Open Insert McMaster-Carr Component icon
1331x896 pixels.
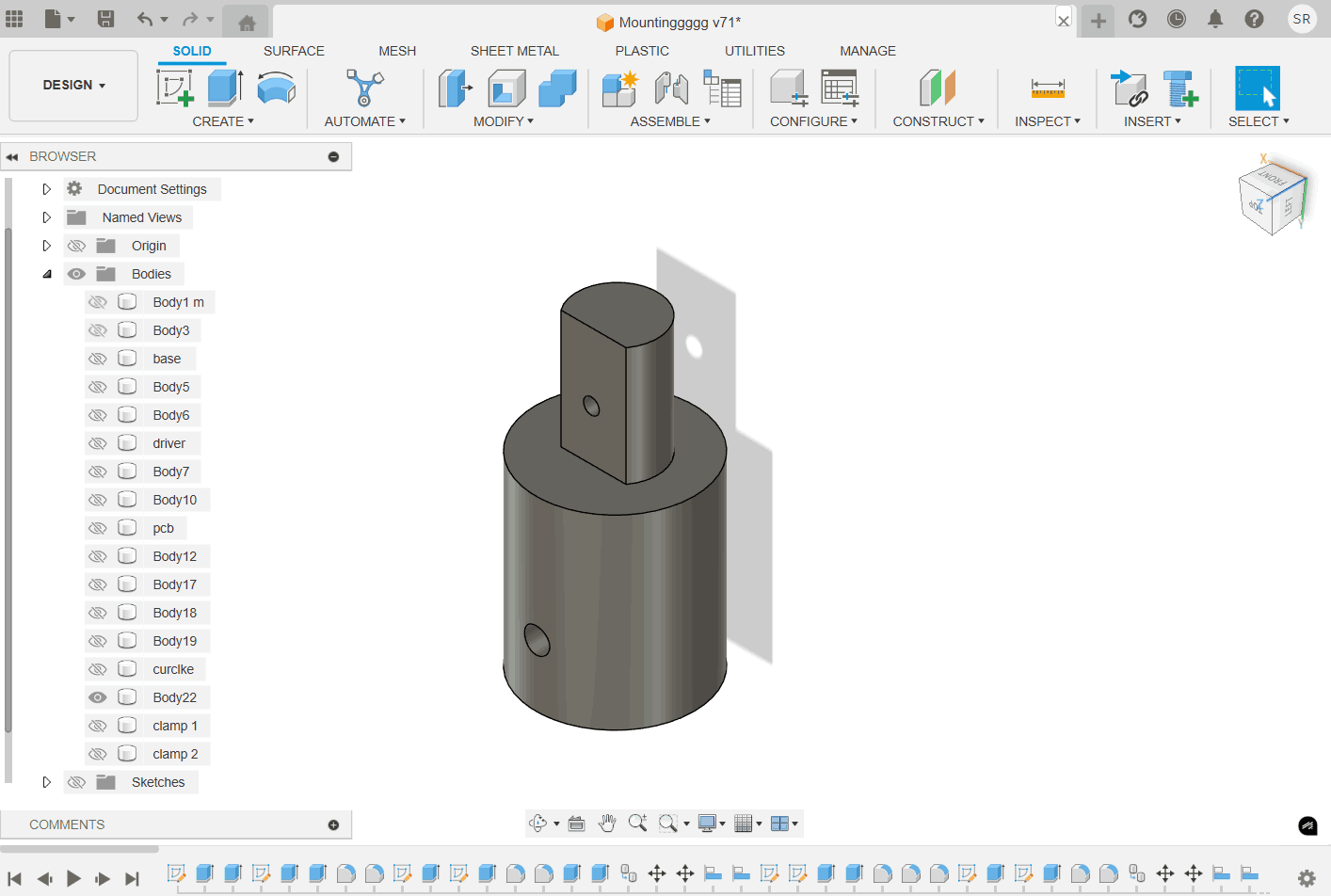coord(1179,88)
